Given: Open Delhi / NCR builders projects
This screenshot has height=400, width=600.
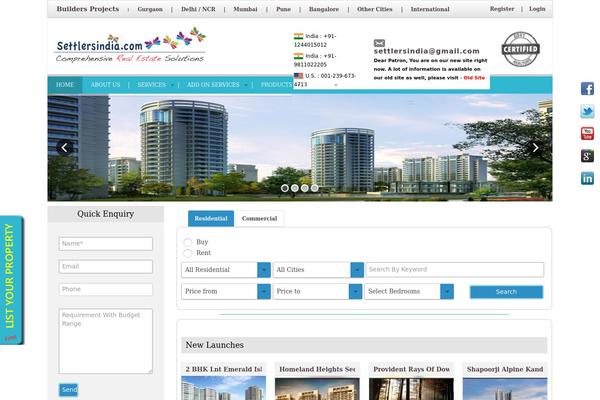Looking at the screenshot, I should (x=198, y=9).
